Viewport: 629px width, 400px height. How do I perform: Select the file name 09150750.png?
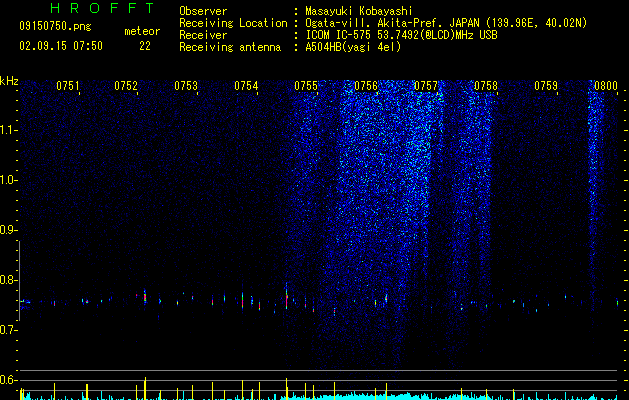[x=55, y=26]
